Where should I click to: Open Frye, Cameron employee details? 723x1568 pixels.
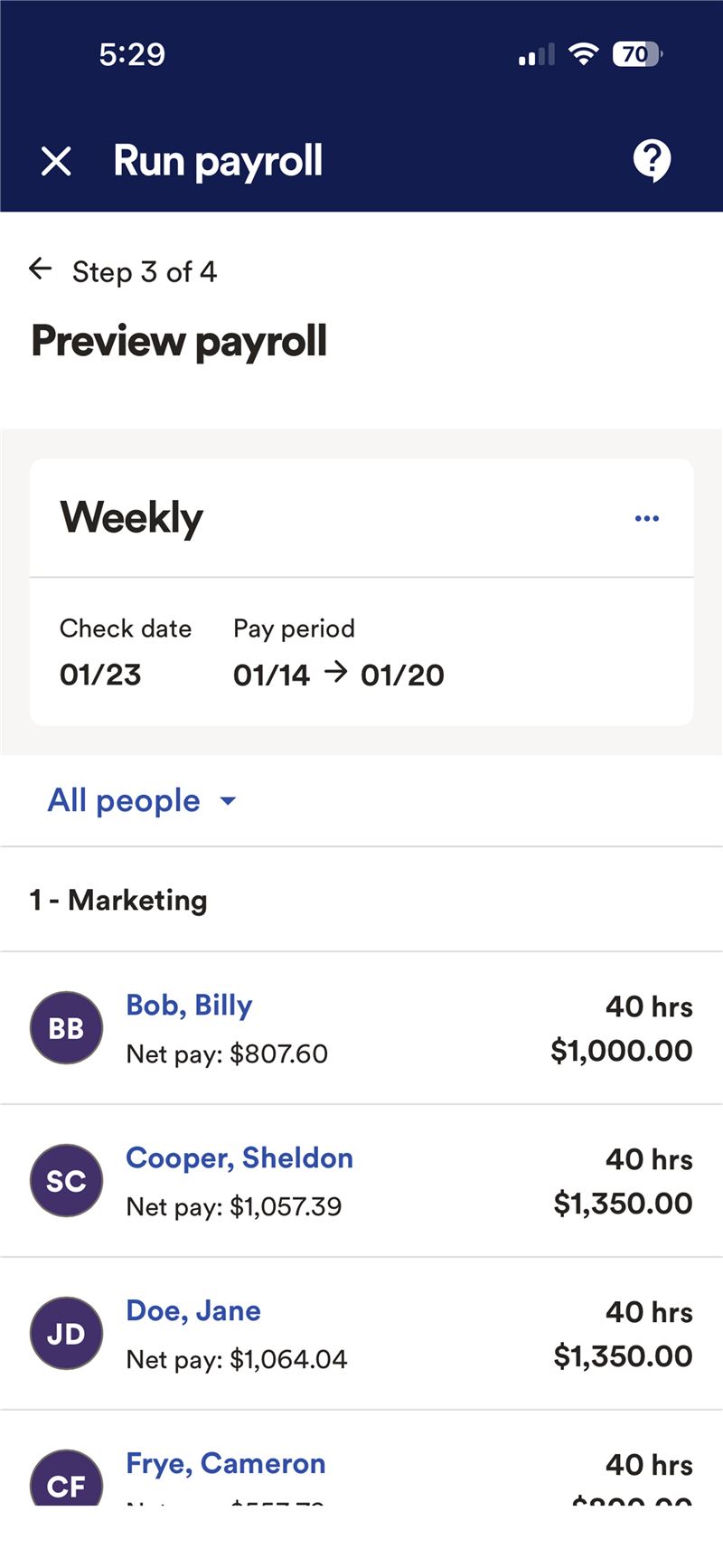coord(226,1463)
